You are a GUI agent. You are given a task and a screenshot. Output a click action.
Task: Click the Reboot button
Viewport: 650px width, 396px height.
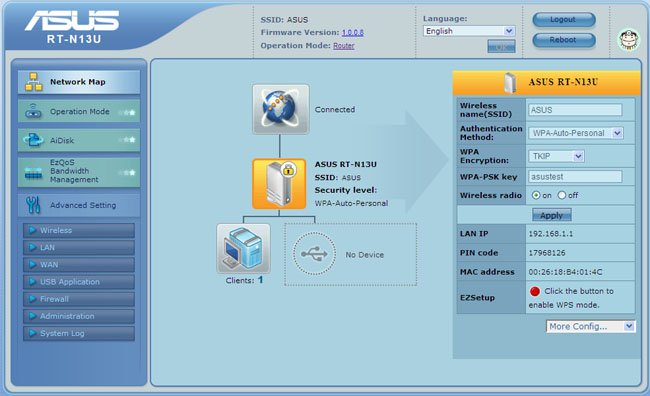point(564,40)
